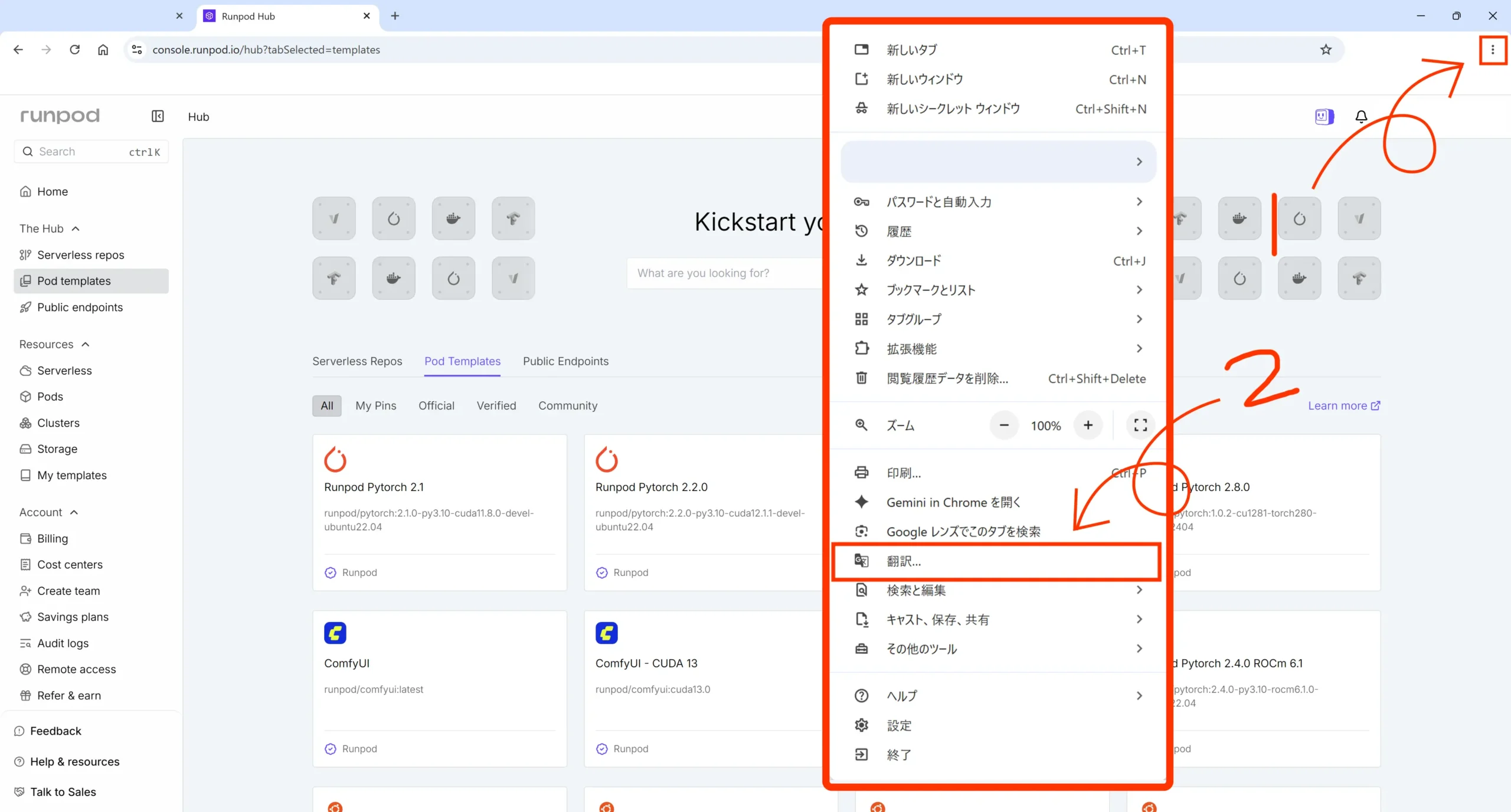Click 'What are you looking for?' search box

click(725, 273)
